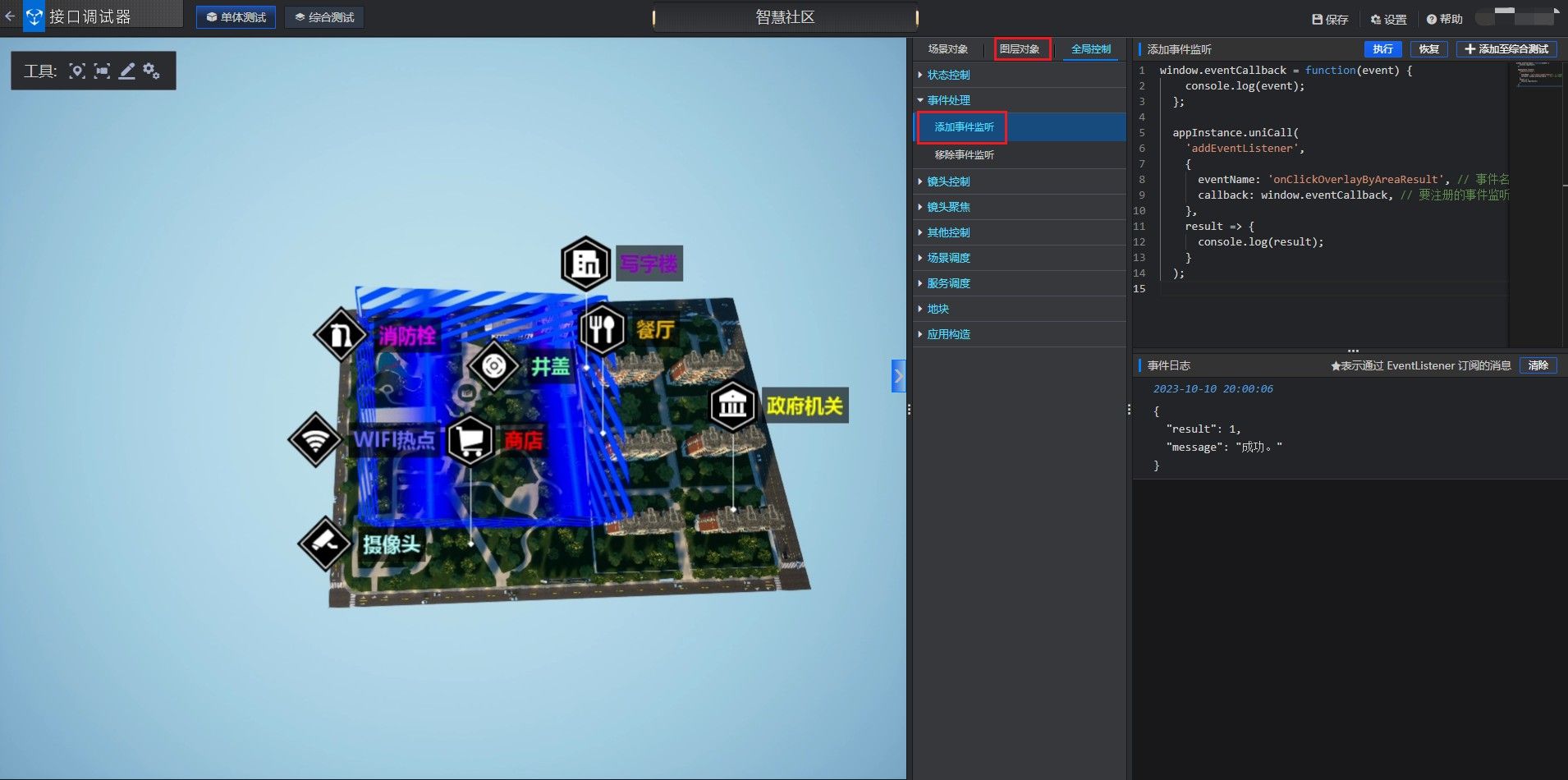Open the gears tool settings icon
This screenshot has height=780, width=1568.
(x=151, y=71)
